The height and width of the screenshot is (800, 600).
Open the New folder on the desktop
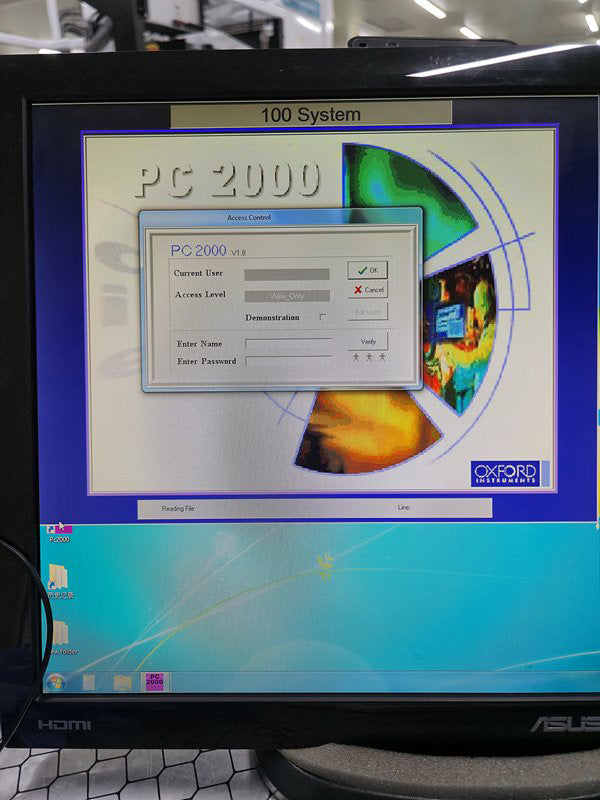coord(61,638)
